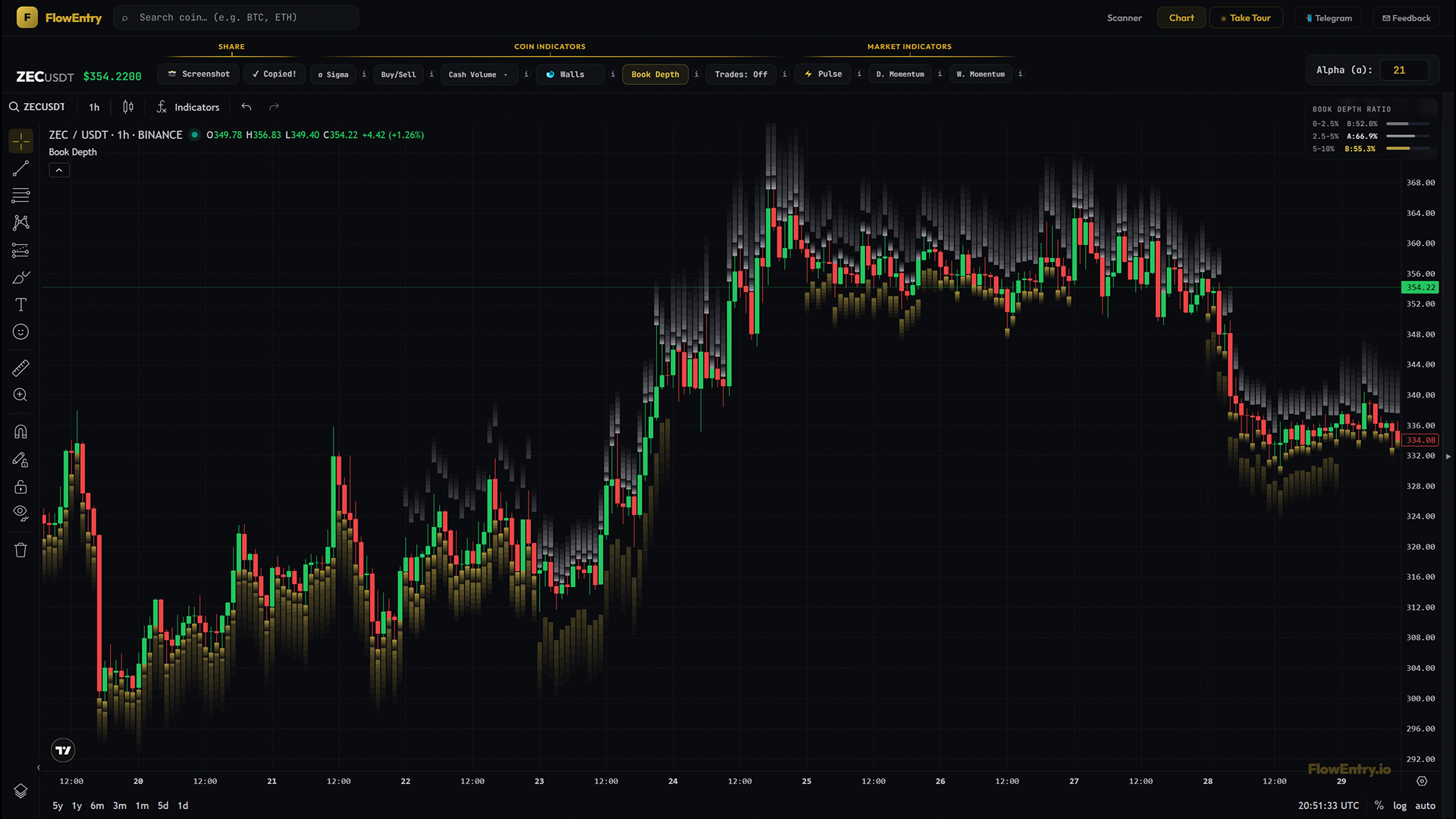Open the object tree layers panel

point(20,791)
